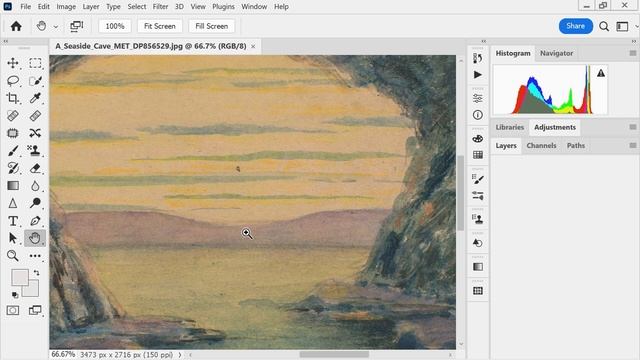640x360 pixels.
Task: Open the Histogram panel flyout menu
Action: point(633,53)
